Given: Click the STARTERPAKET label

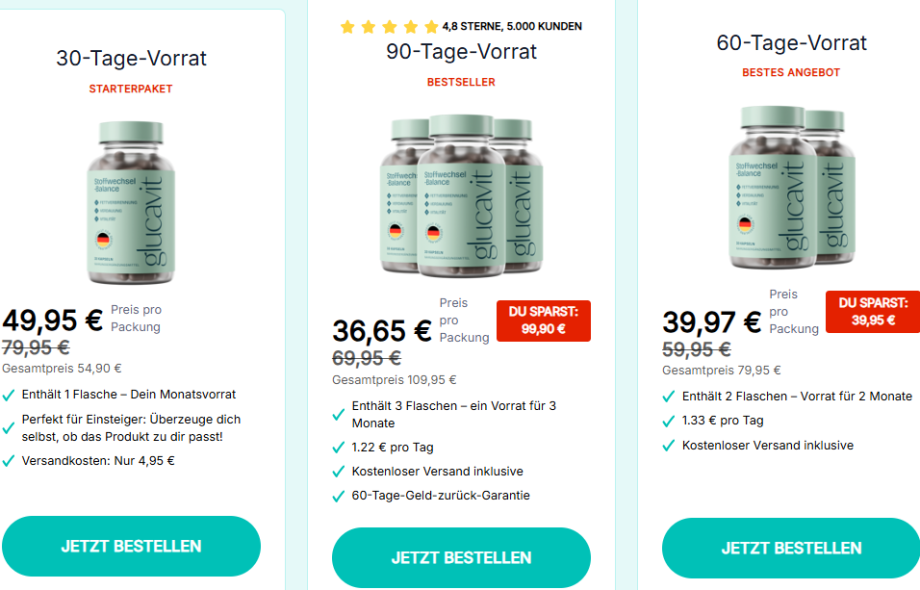Looking at the screenshot, I should click(131, 89).
